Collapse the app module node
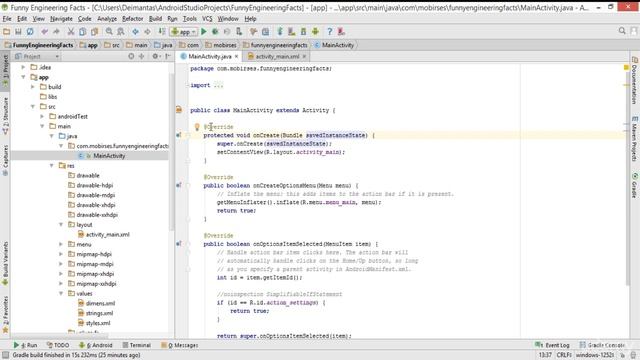The width and height of the screenshot is (640, 360). pos(23,77)
